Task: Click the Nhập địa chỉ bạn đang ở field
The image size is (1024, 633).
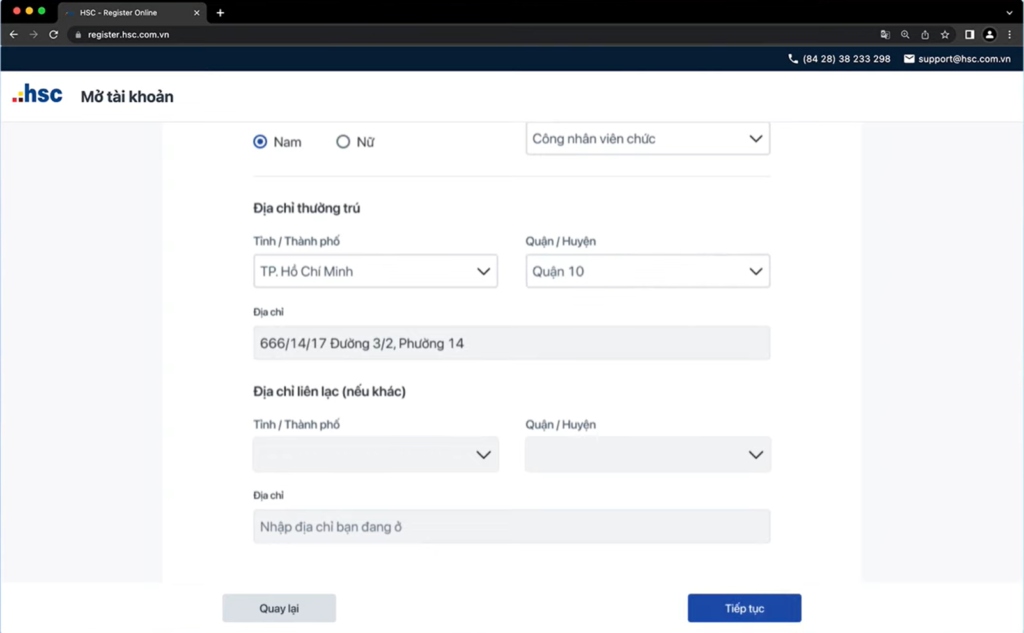Action: click(512, 527)
